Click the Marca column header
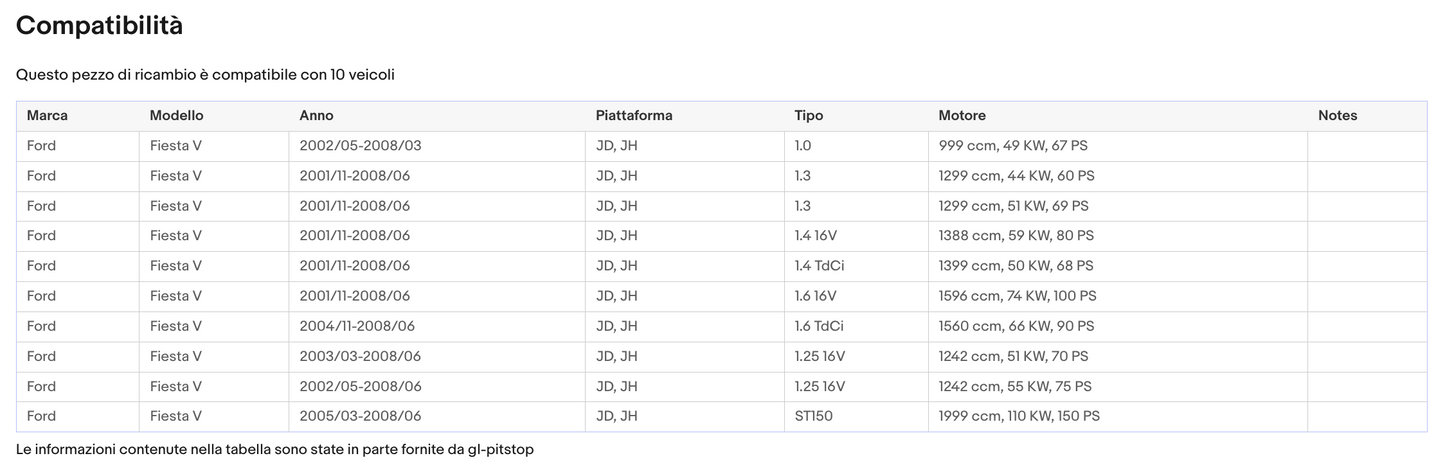1445x474 pixels. tap(47, 116)
